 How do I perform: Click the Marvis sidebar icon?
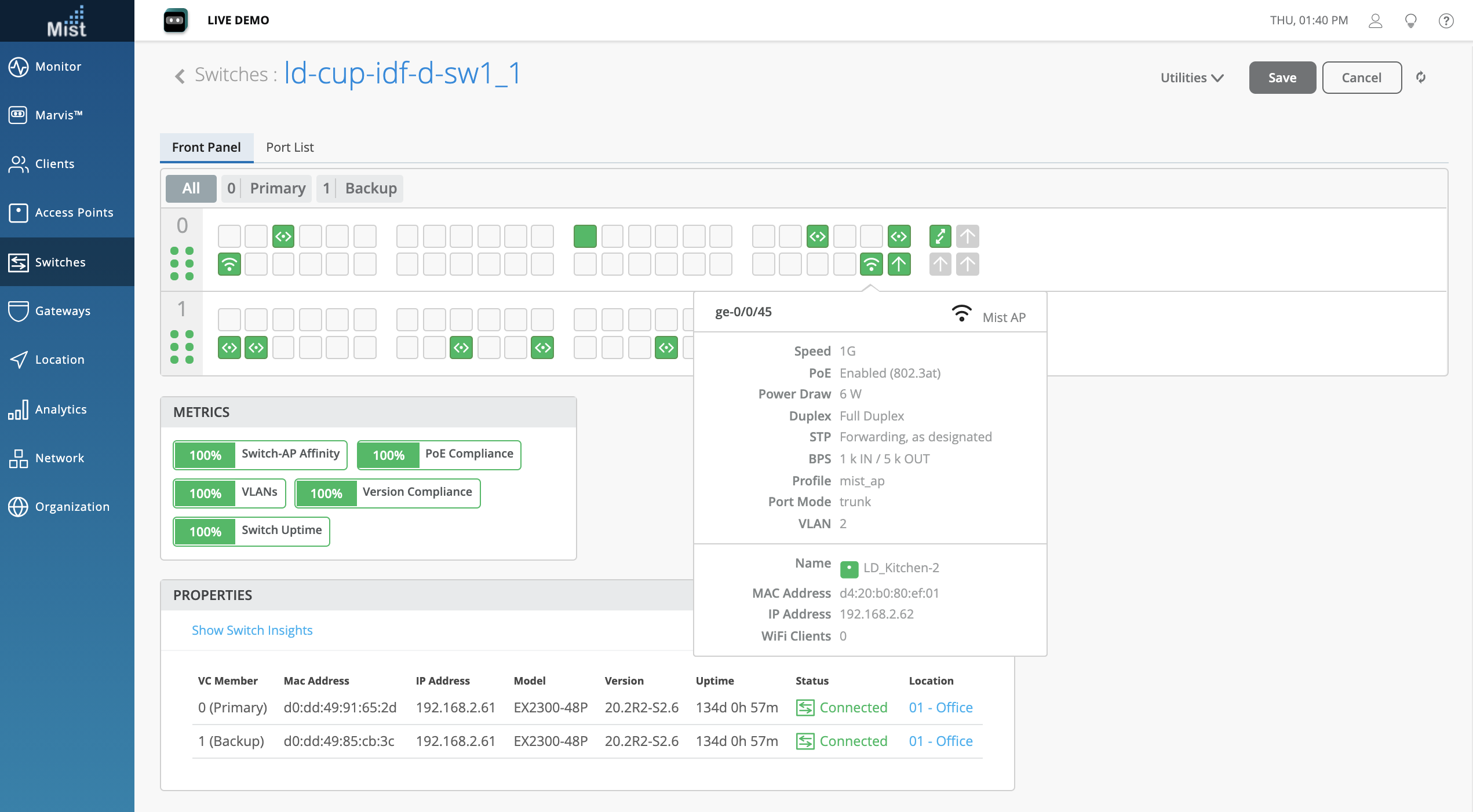(18, 115)
